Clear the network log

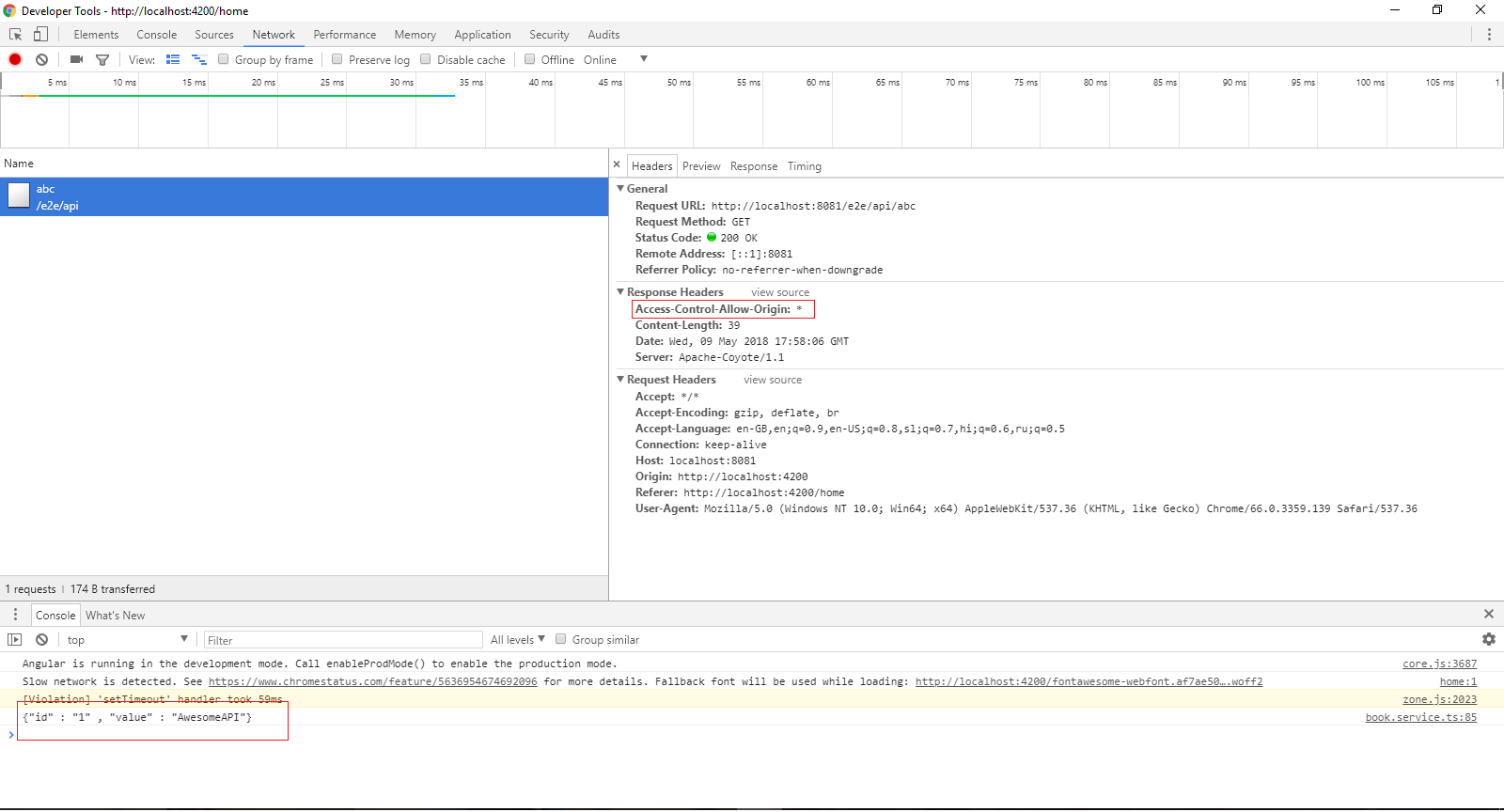[x=41, y=59]
